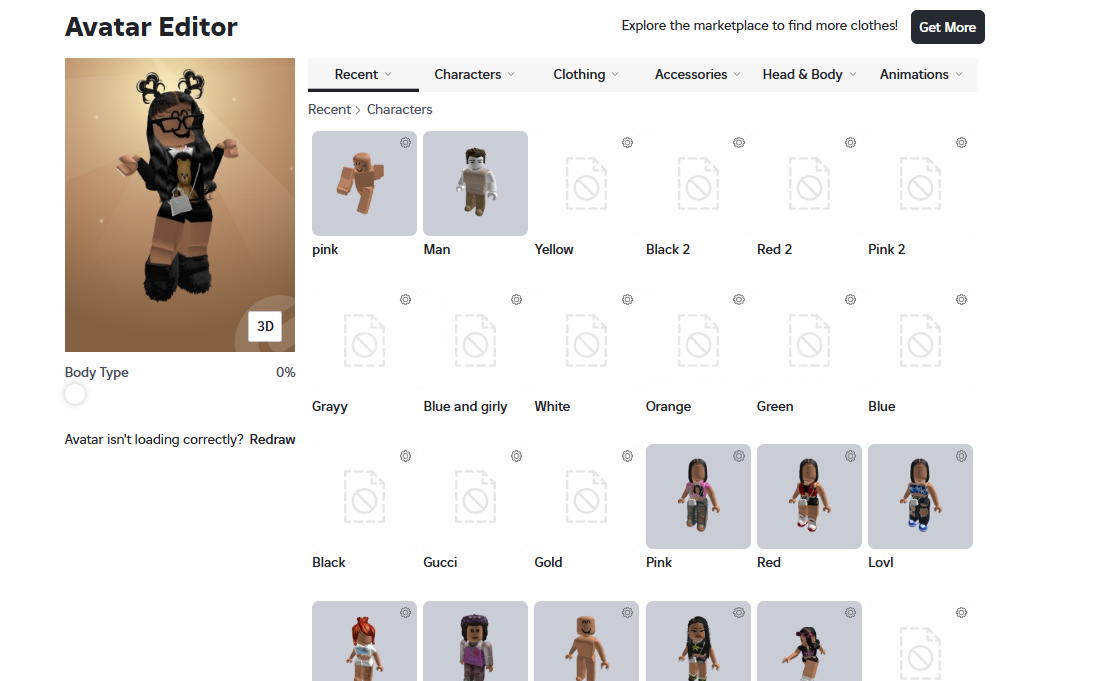Click Recent in the breadcrumb

[x=329, y=109]
